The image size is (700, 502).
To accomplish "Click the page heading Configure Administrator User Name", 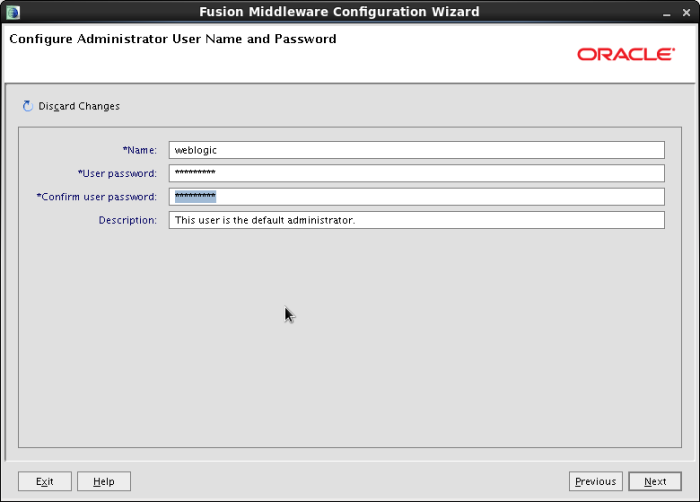I will [173, 39].
